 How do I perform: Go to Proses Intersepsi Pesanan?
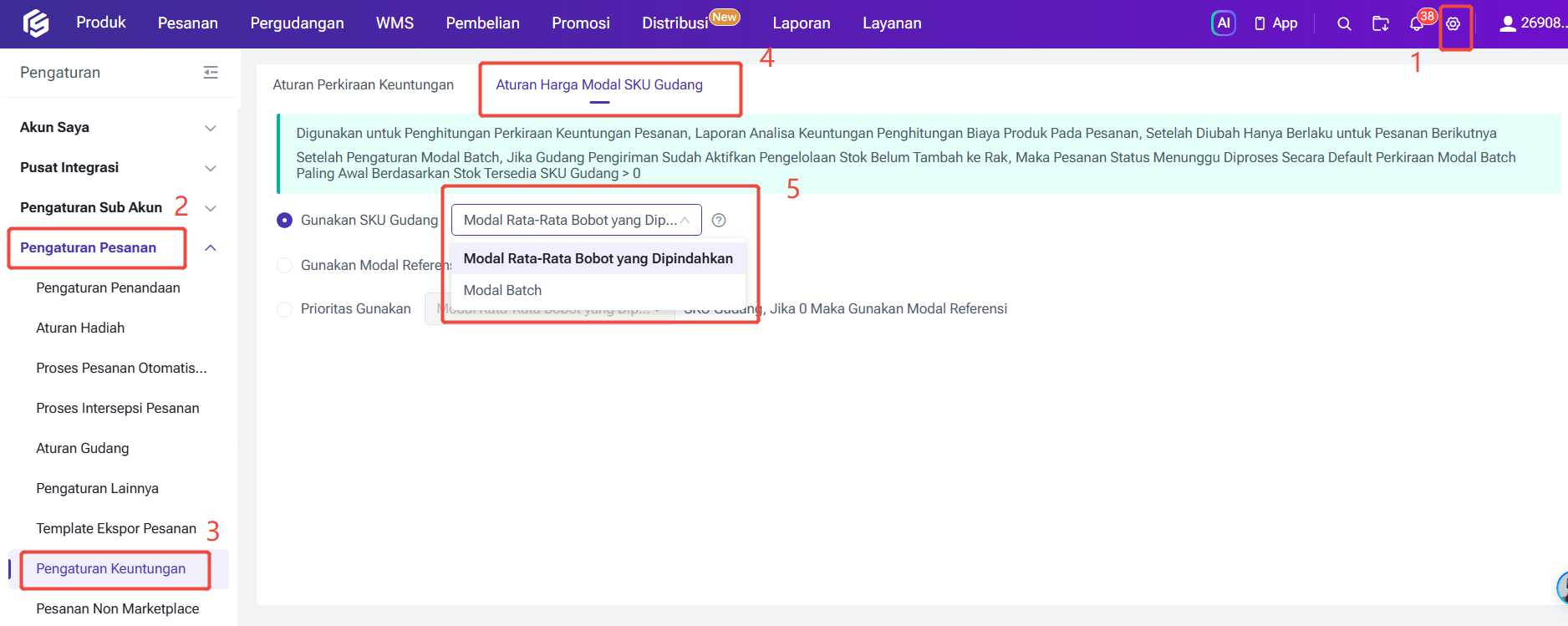[x=117, y=408]
